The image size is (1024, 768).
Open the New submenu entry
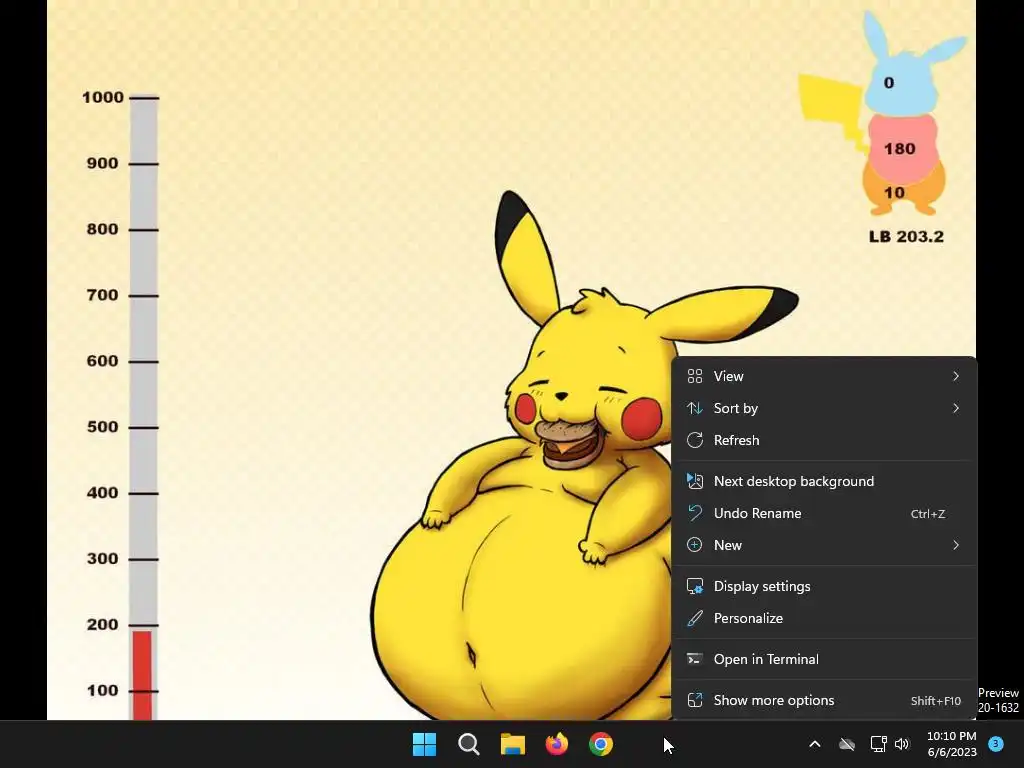click(824, 545)
